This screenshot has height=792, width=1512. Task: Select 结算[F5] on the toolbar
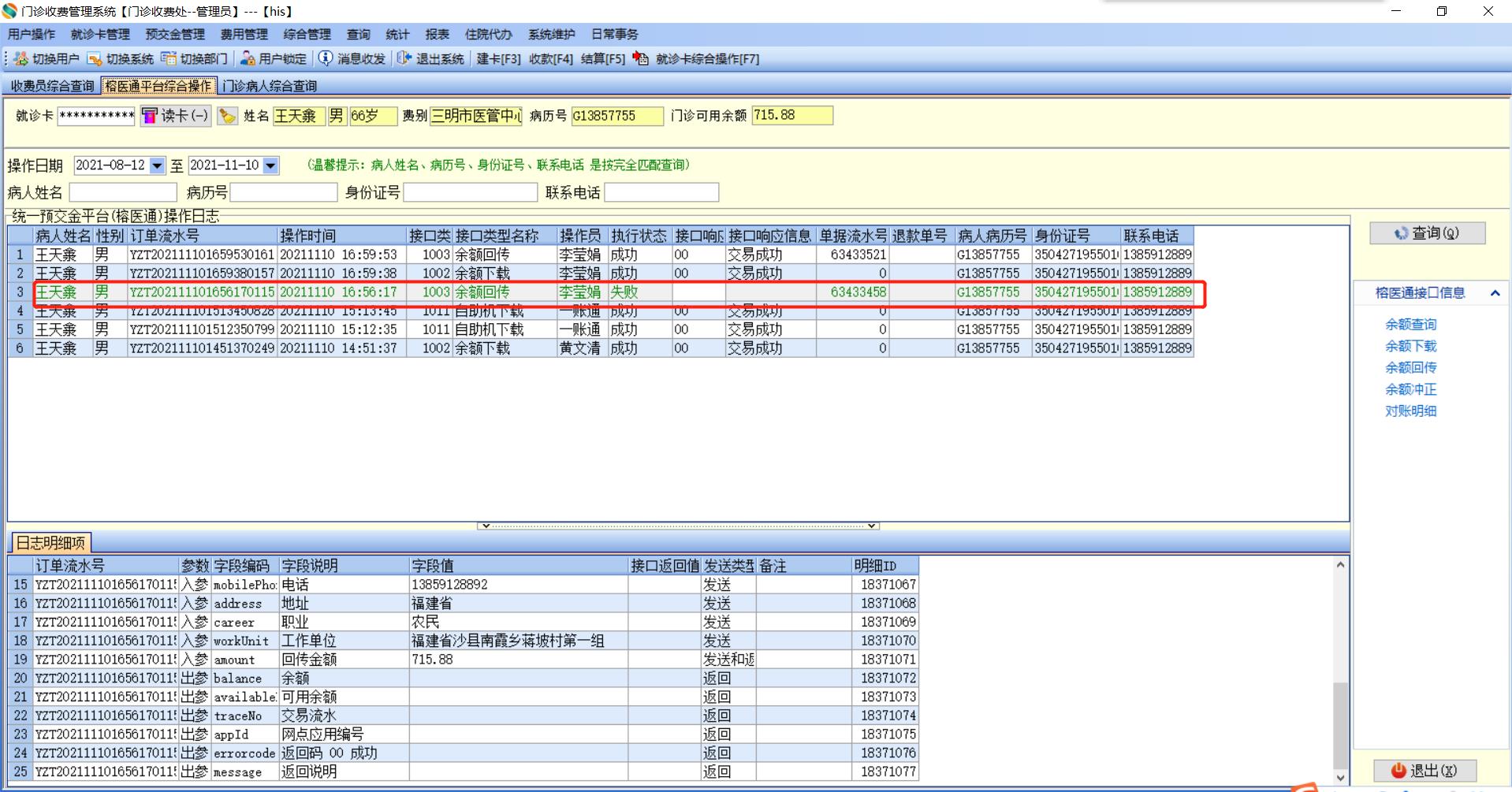603,59
